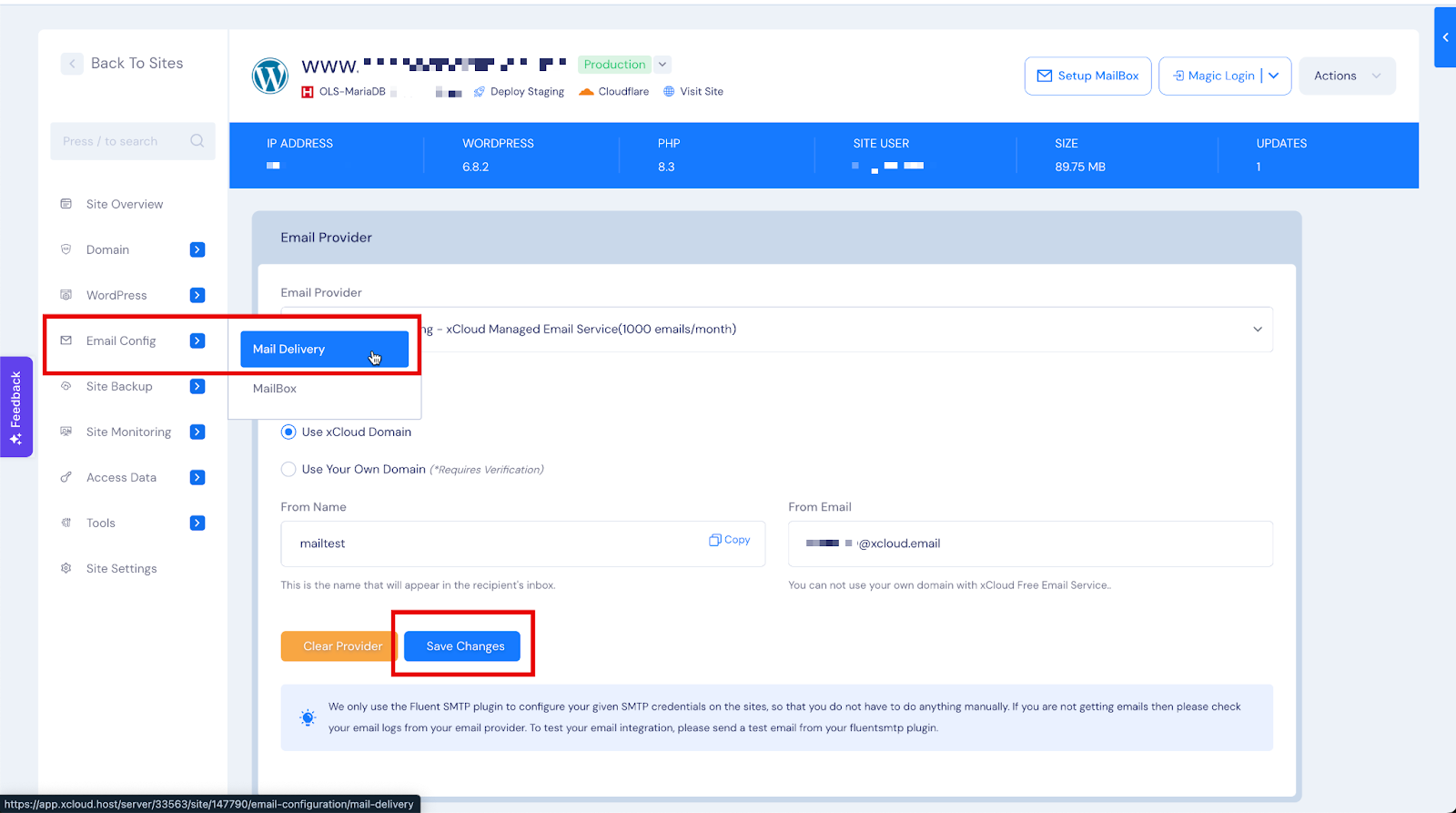Expand the Tools submenu arrow
This screenshot has height=813, width=1456.
[x=197, y=523]
